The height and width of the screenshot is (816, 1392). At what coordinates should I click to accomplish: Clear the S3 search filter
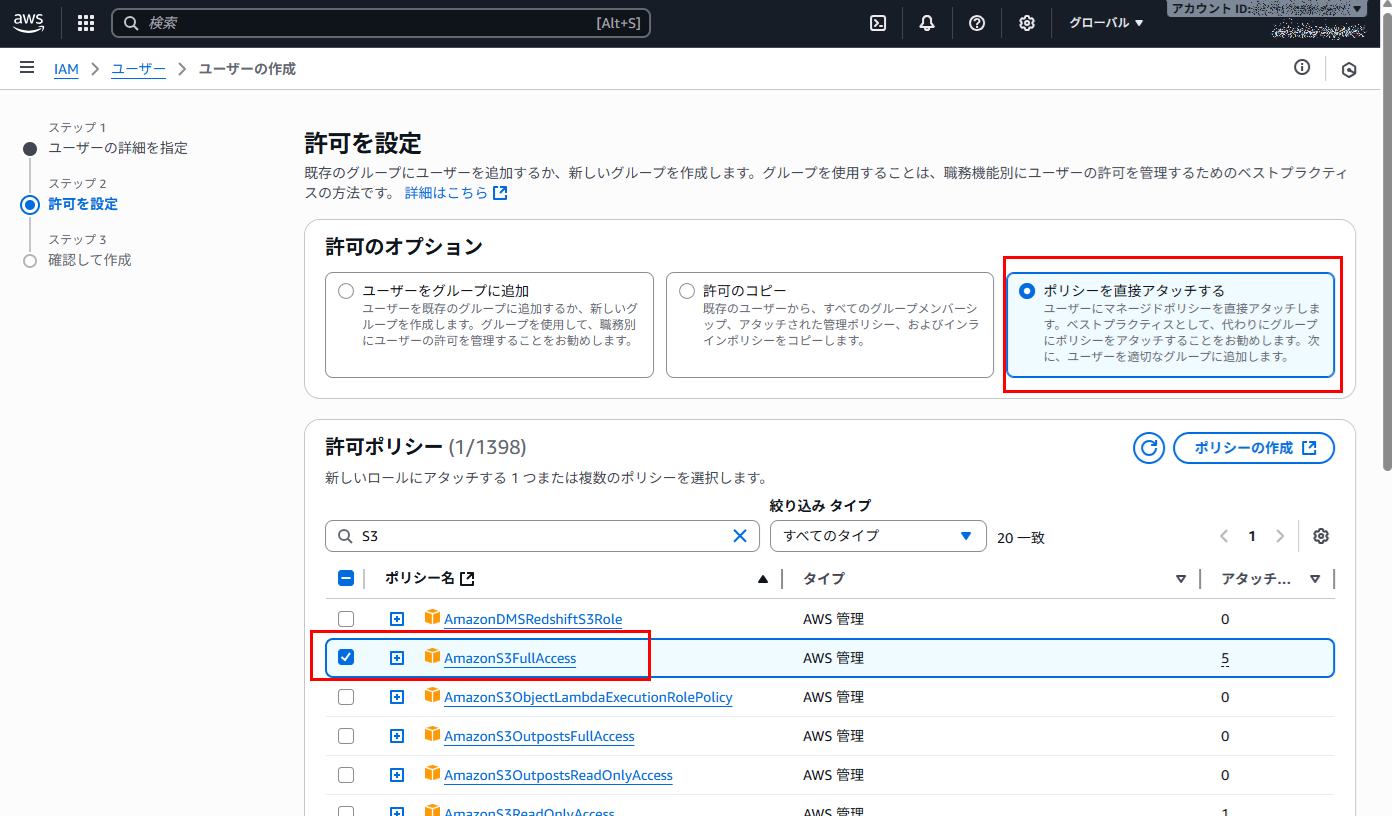point(740,536)
